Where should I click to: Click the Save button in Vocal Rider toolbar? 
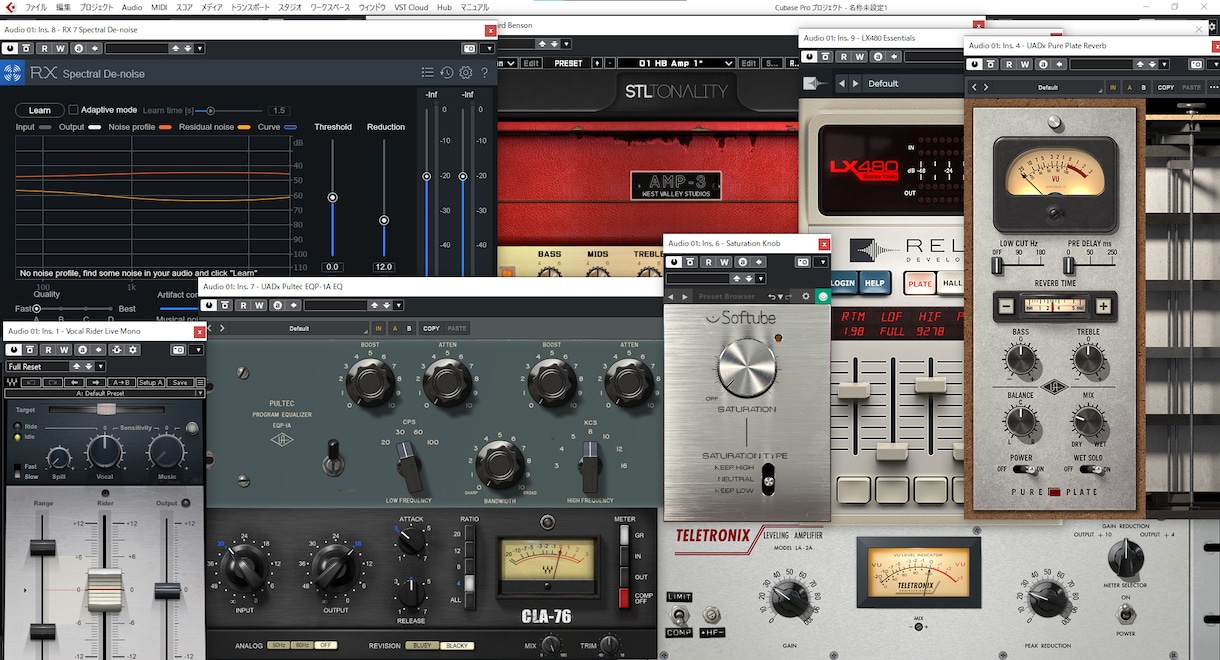180,382
